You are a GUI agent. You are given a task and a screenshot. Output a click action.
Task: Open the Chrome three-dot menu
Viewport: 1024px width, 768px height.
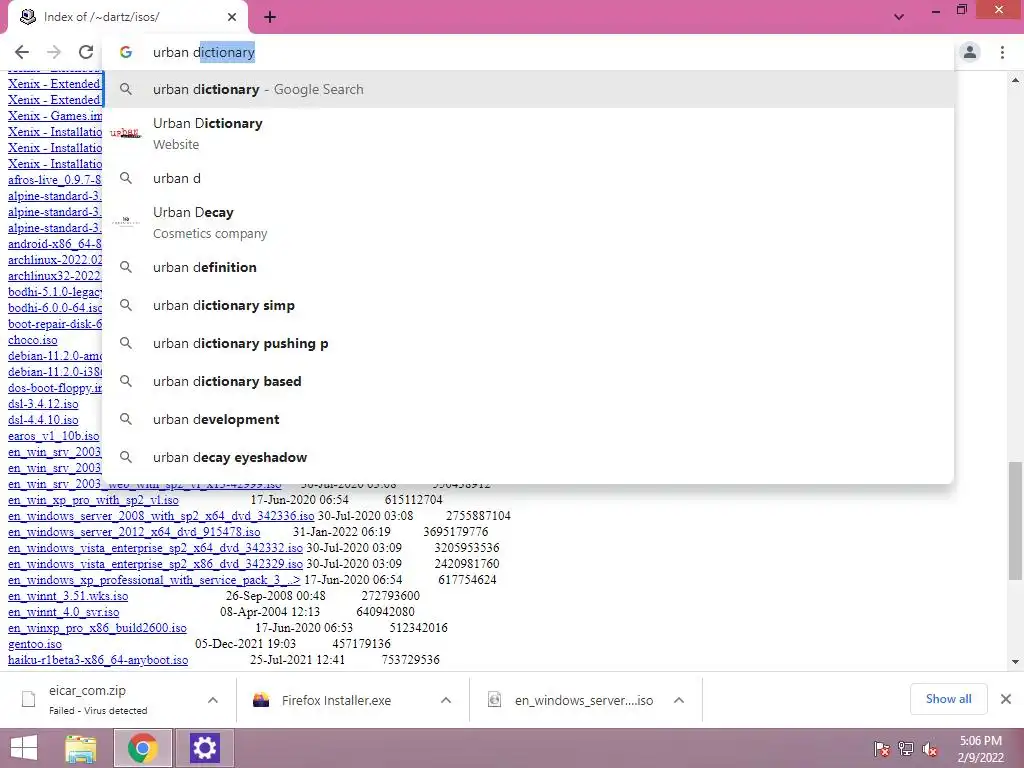tap(1002, 52)
